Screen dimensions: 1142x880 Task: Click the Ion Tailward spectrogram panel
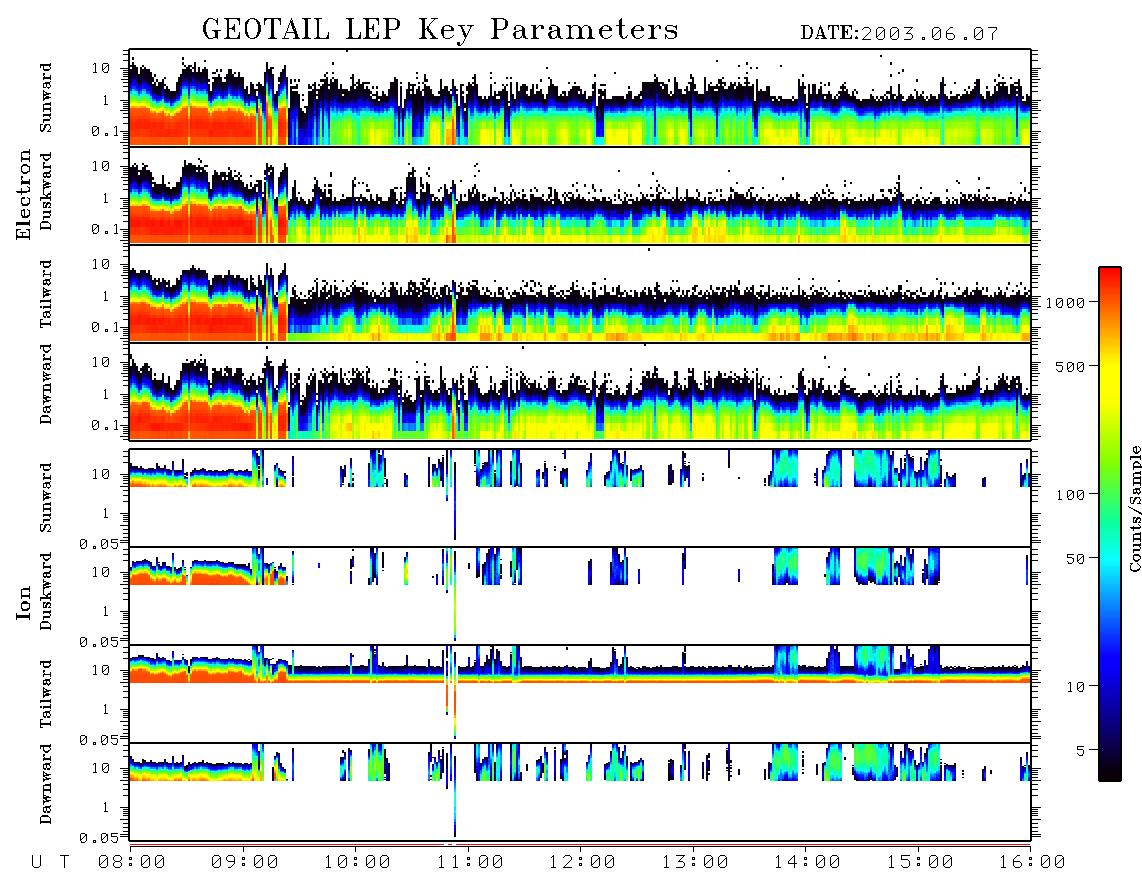click(x=580, y=694)
